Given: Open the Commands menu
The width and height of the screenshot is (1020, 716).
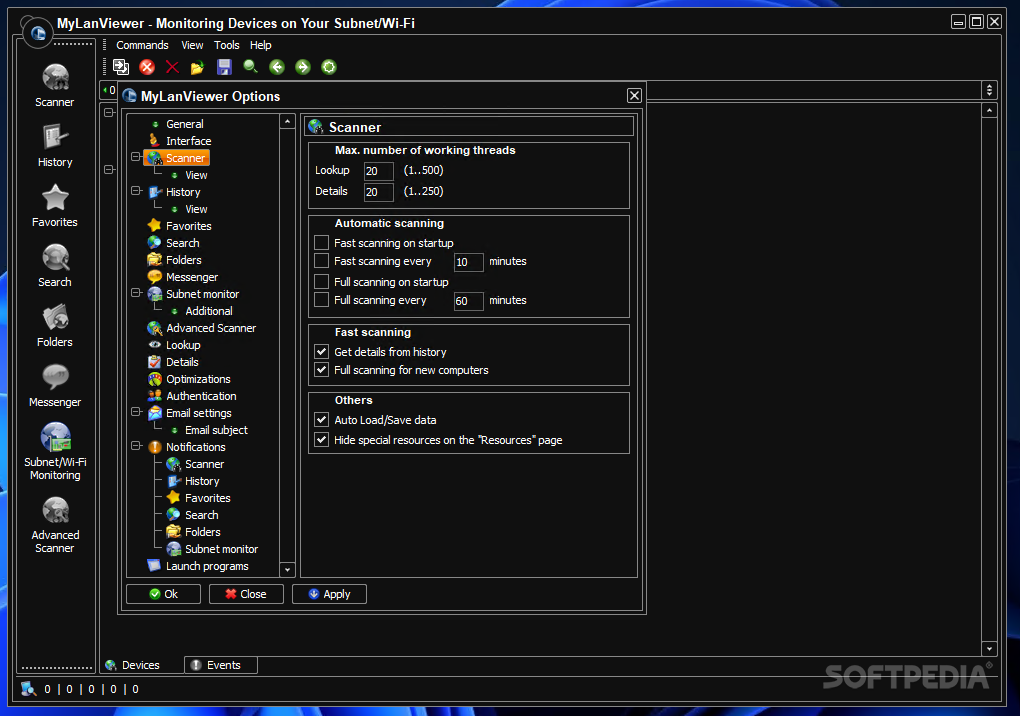Looking at the screenshot, I should pyautogui.click(x=142, y=45).
